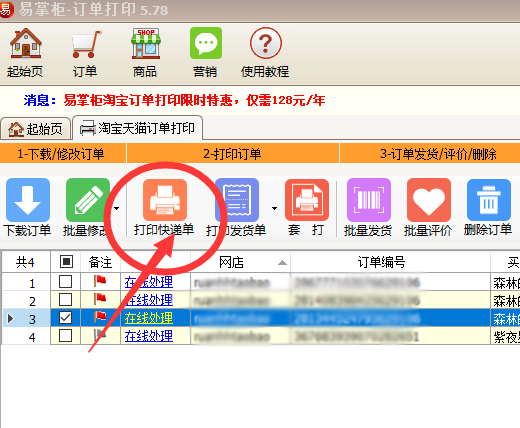Uncheck the checkbox for order row 3
The image size is (520, 428).
tap(65, 318)
